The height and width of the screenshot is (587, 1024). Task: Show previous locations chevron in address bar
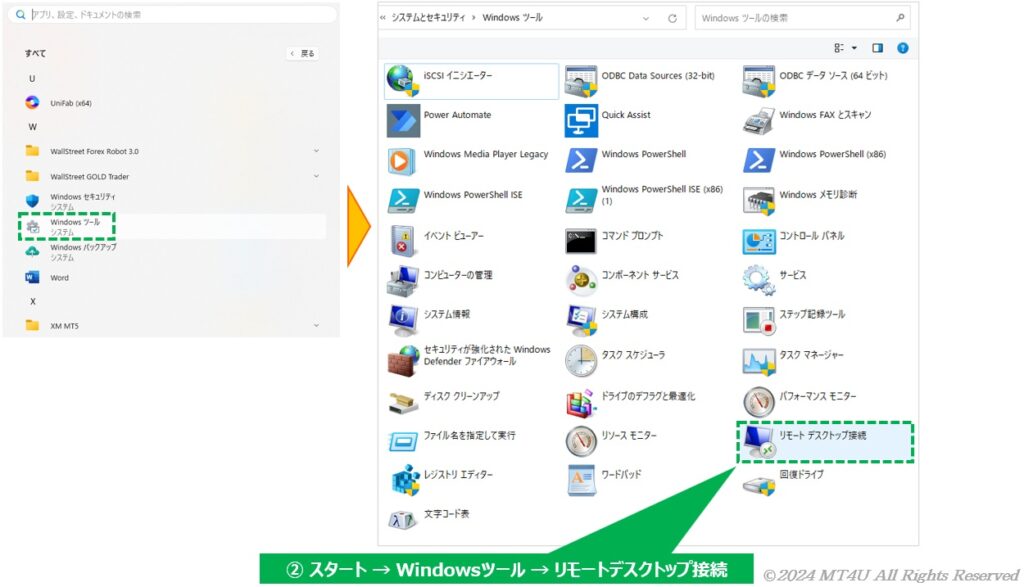pos(383,18)
